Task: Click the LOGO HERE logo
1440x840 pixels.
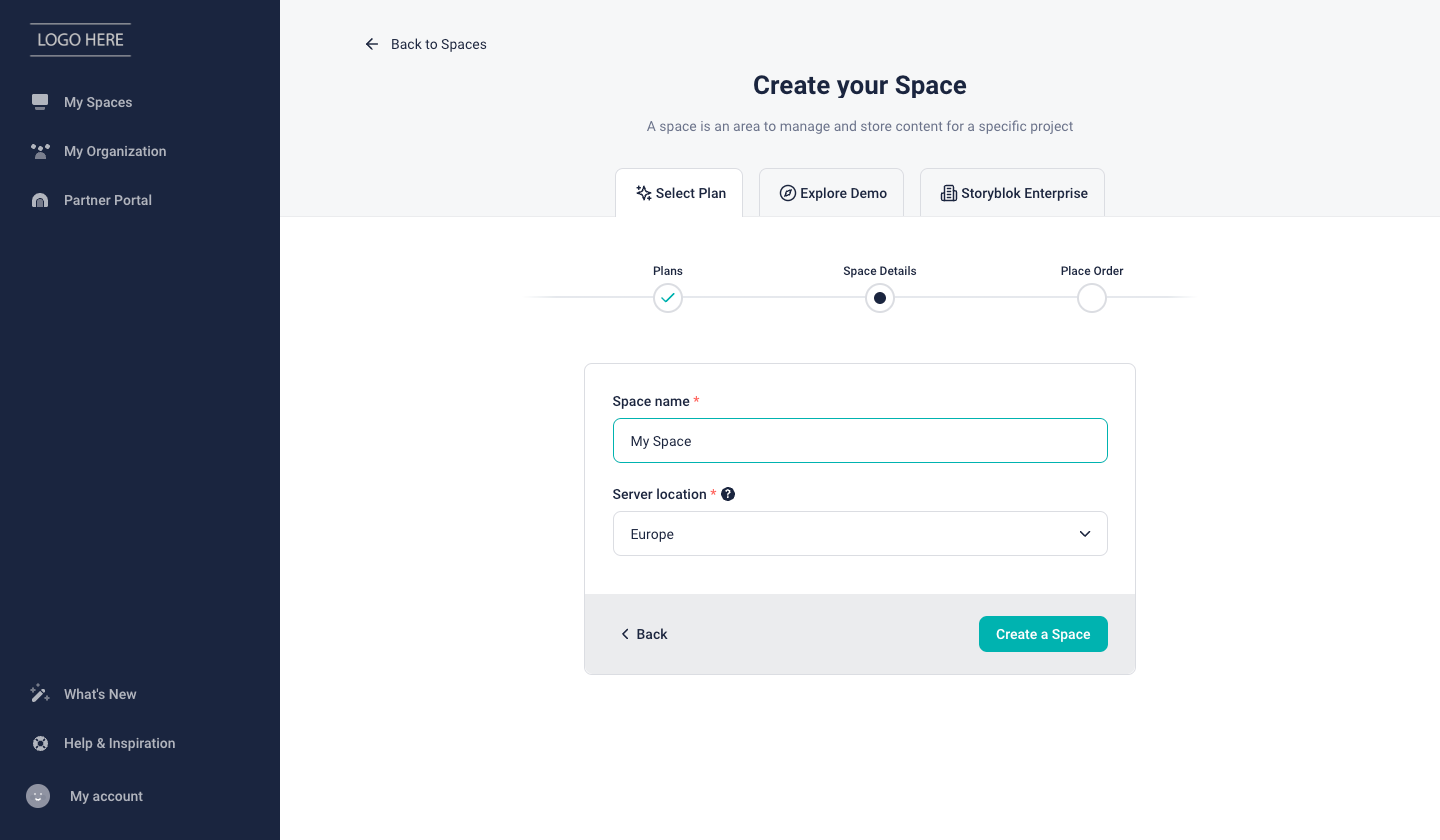Action: click(80, 40)
